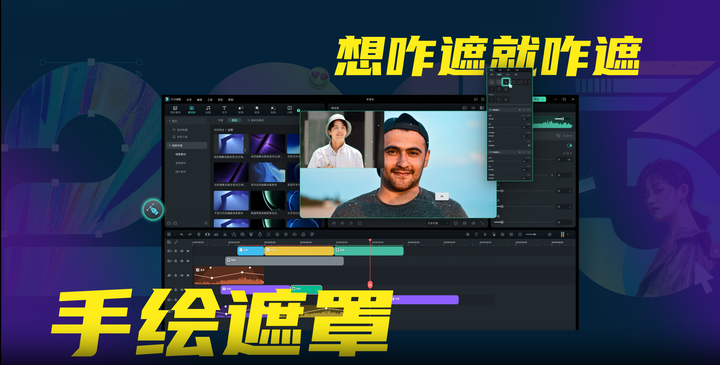This screenshot has width=720, height=365.
Task: Select the green curved-light thumbnail
Action: click(268, 201)
